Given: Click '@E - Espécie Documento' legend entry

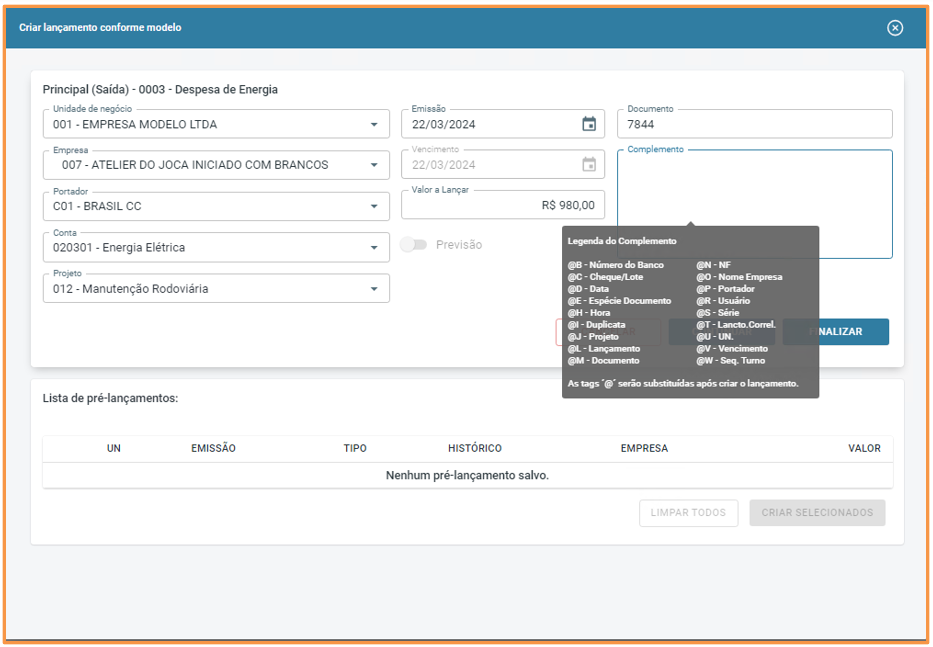Looking at the screenshot, I should pos(619,301).
